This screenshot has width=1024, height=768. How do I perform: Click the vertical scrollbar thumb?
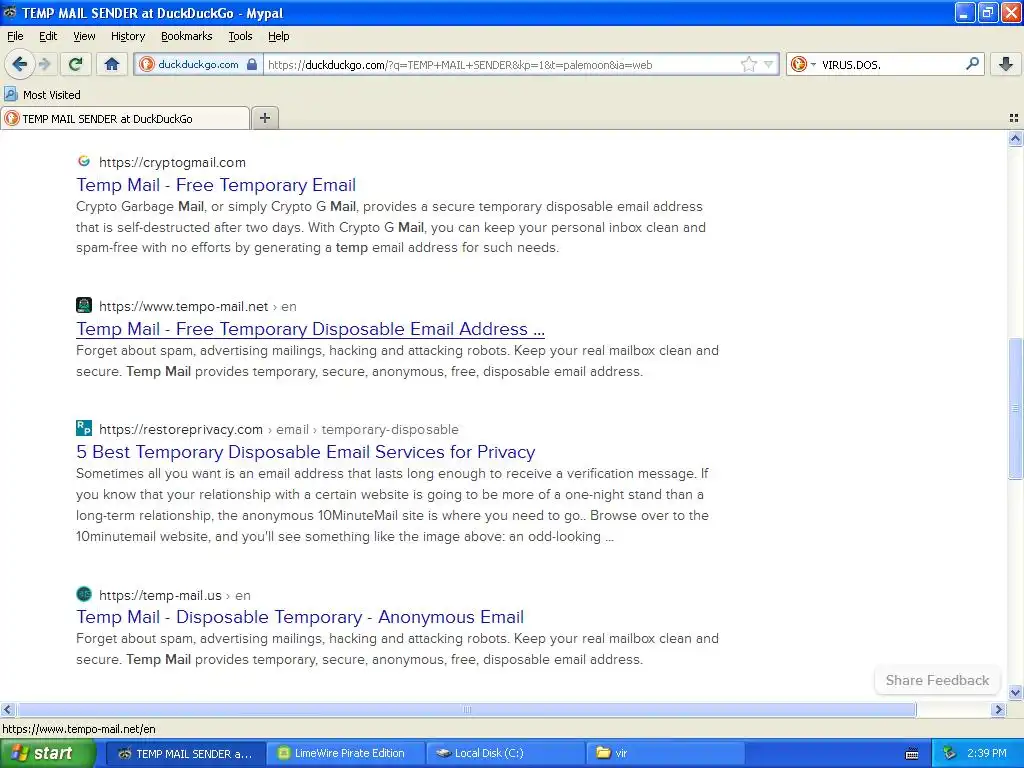pyautogui.click(x=1015, y=408)
